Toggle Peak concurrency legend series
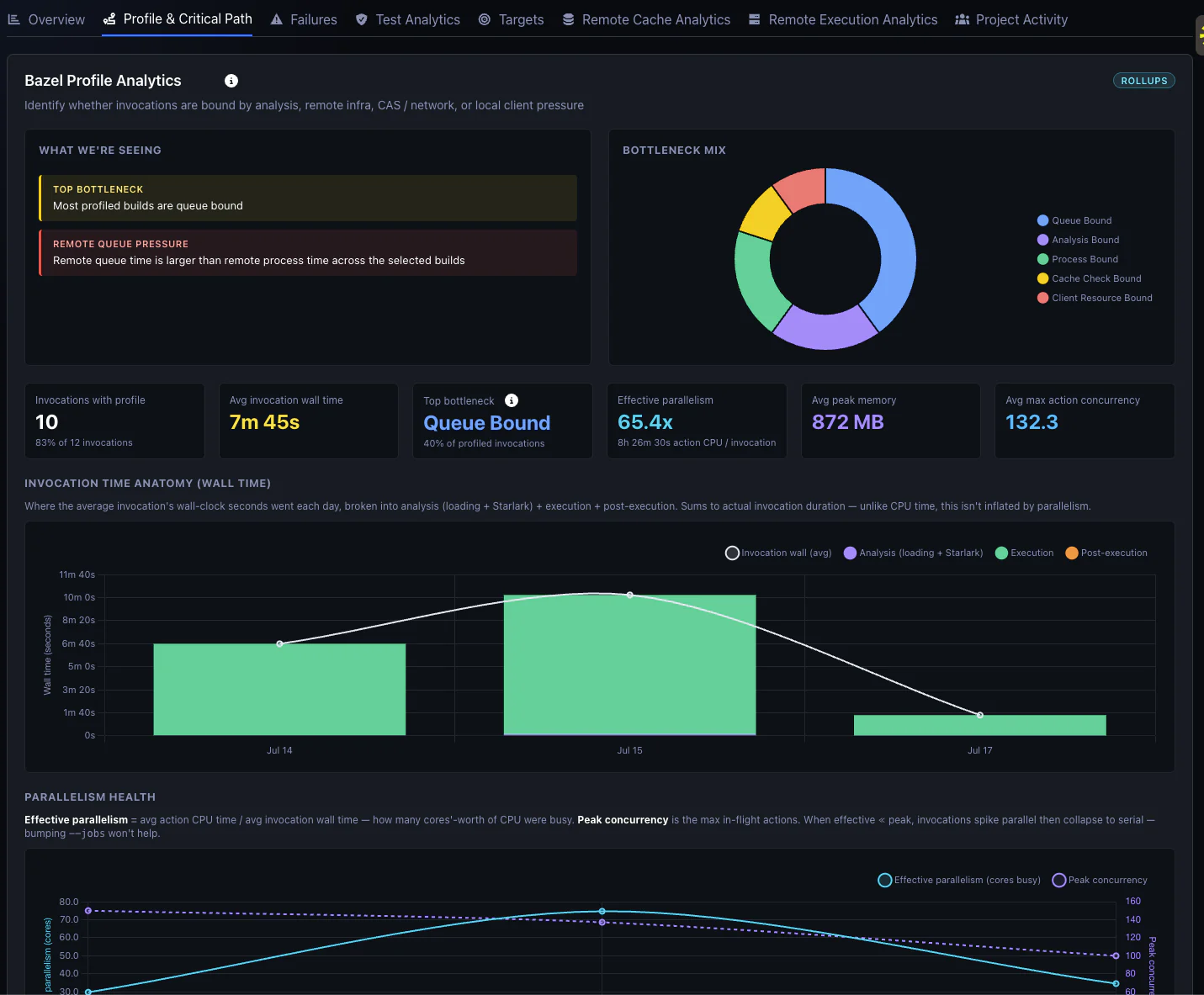 (x=1100, y=880)
